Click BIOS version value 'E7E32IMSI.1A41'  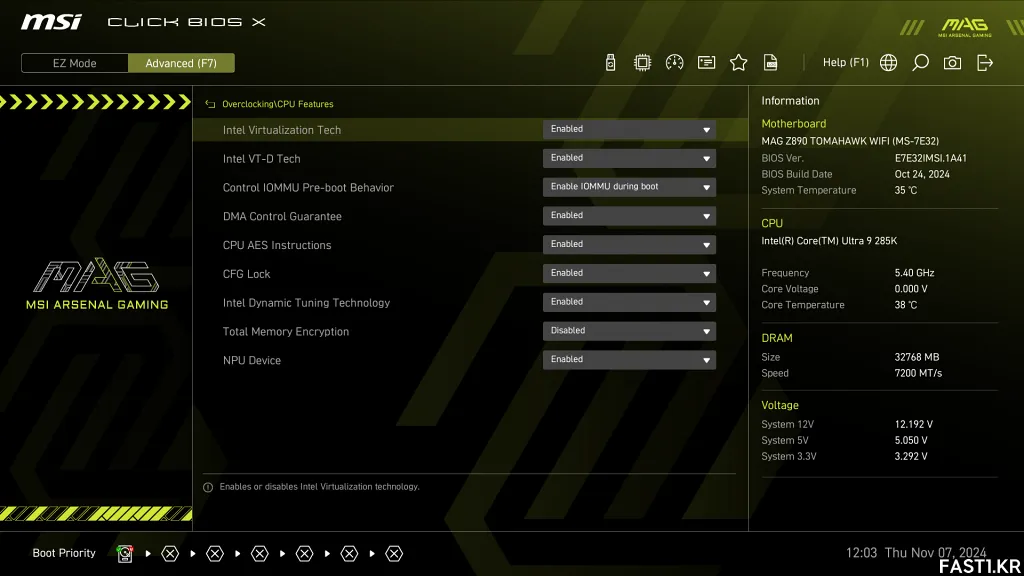(x=931, y=158)
